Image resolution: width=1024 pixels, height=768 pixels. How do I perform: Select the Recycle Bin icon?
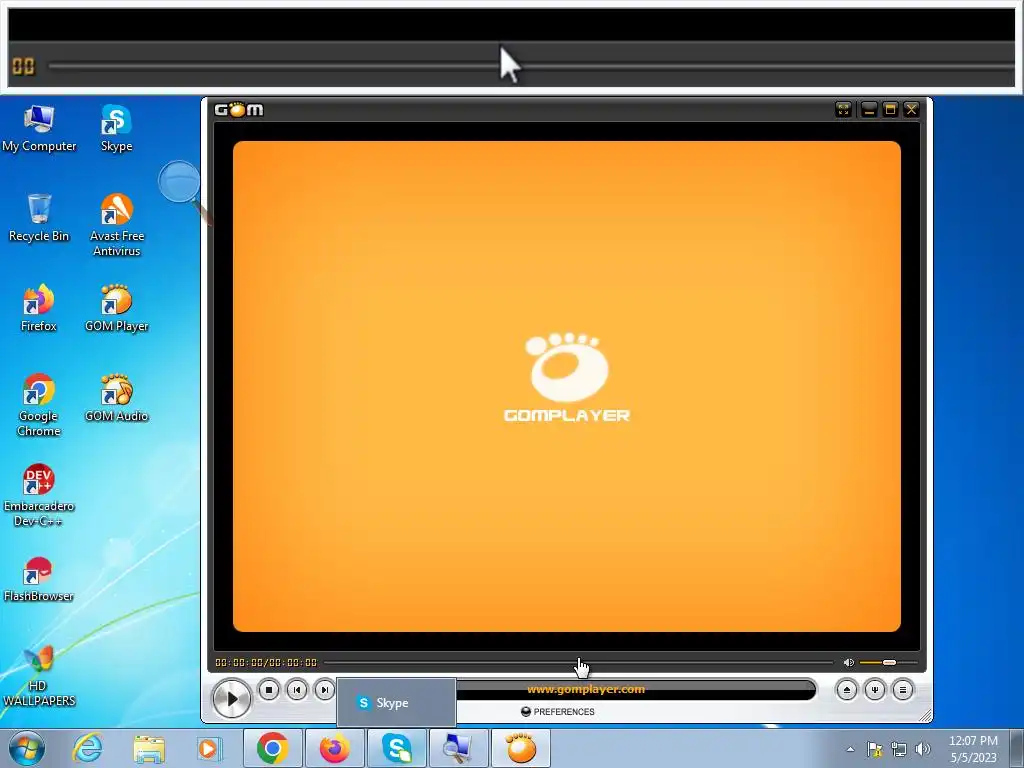click(39, 218)
